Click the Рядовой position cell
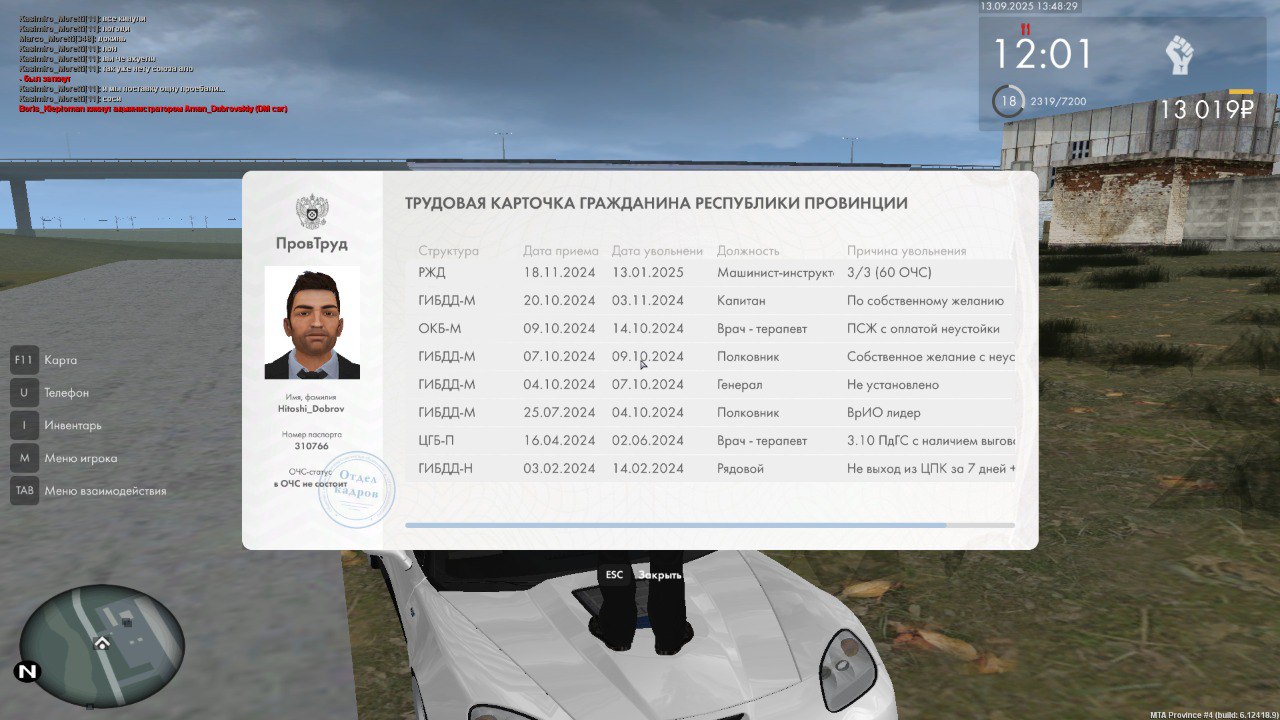The width and height of the screenshot is (1280, 720). pyautogui.click(x=740, y=468)
